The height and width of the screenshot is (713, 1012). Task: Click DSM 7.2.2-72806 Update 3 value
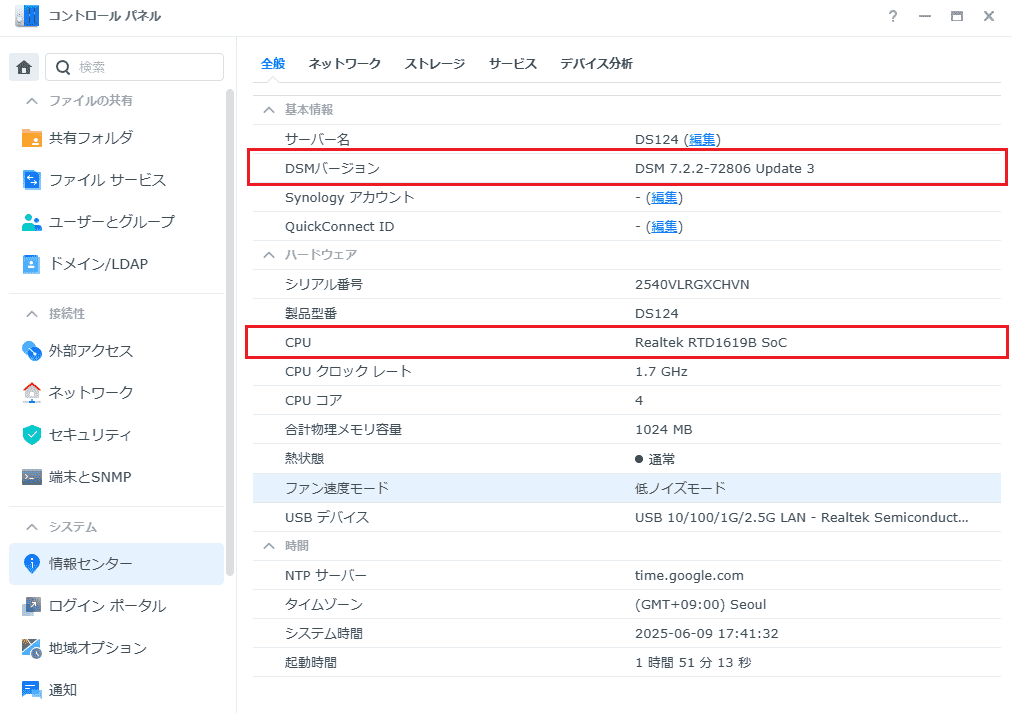(724, 168)
